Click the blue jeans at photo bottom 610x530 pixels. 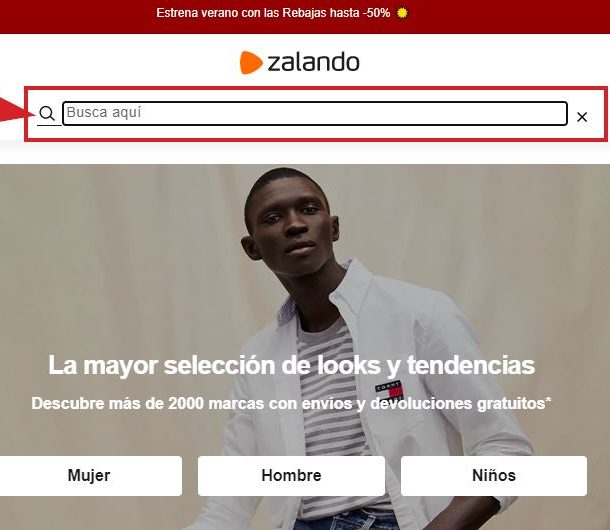pos(342,519)
